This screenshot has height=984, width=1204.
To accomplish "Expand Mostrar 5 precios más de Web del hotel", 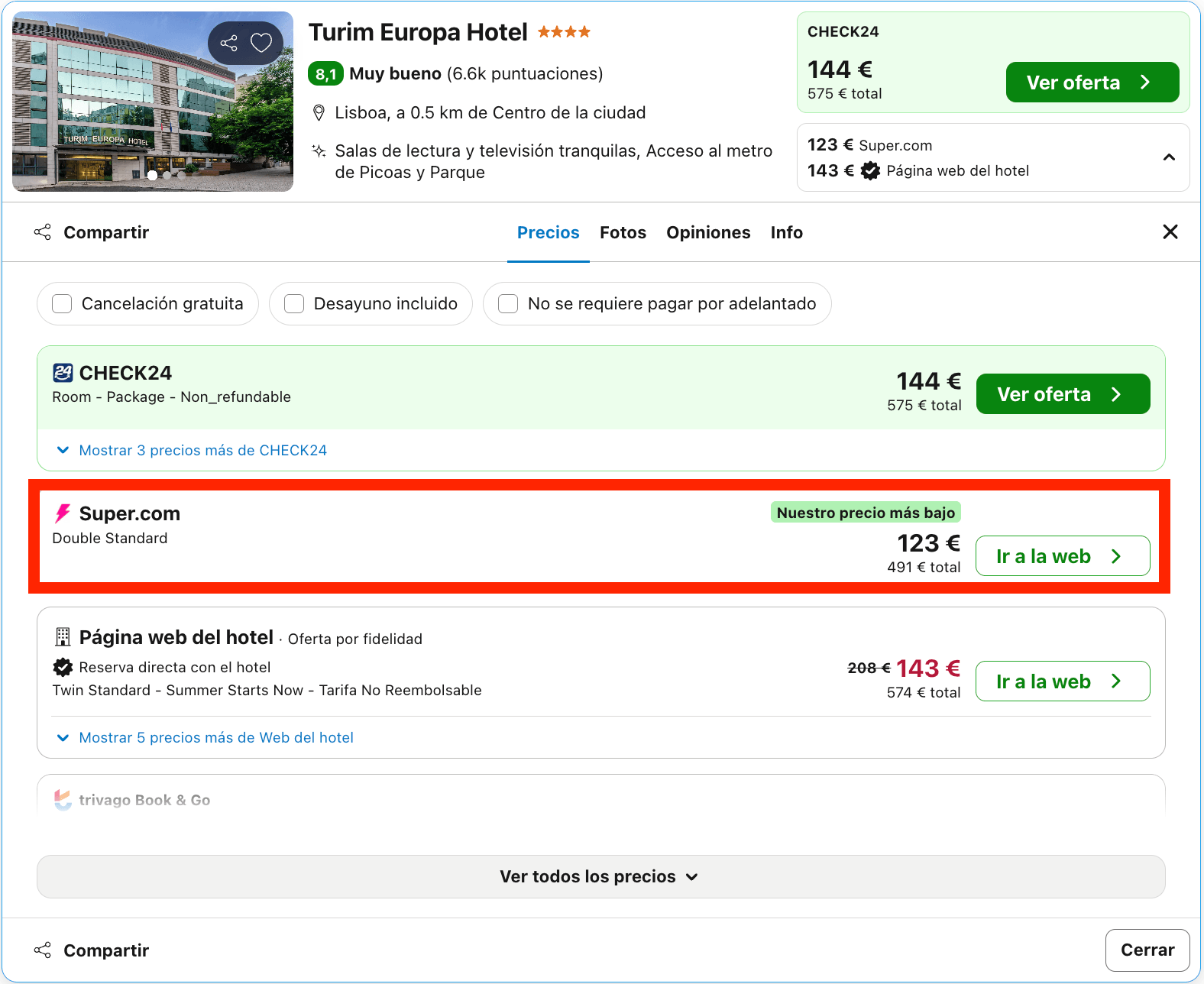I will [x=205, y=738].
